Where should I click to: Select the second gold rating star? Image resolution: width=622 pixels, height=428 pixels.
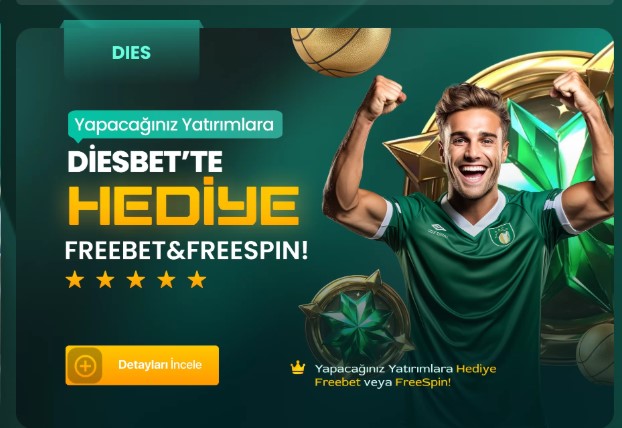[106, 280]
